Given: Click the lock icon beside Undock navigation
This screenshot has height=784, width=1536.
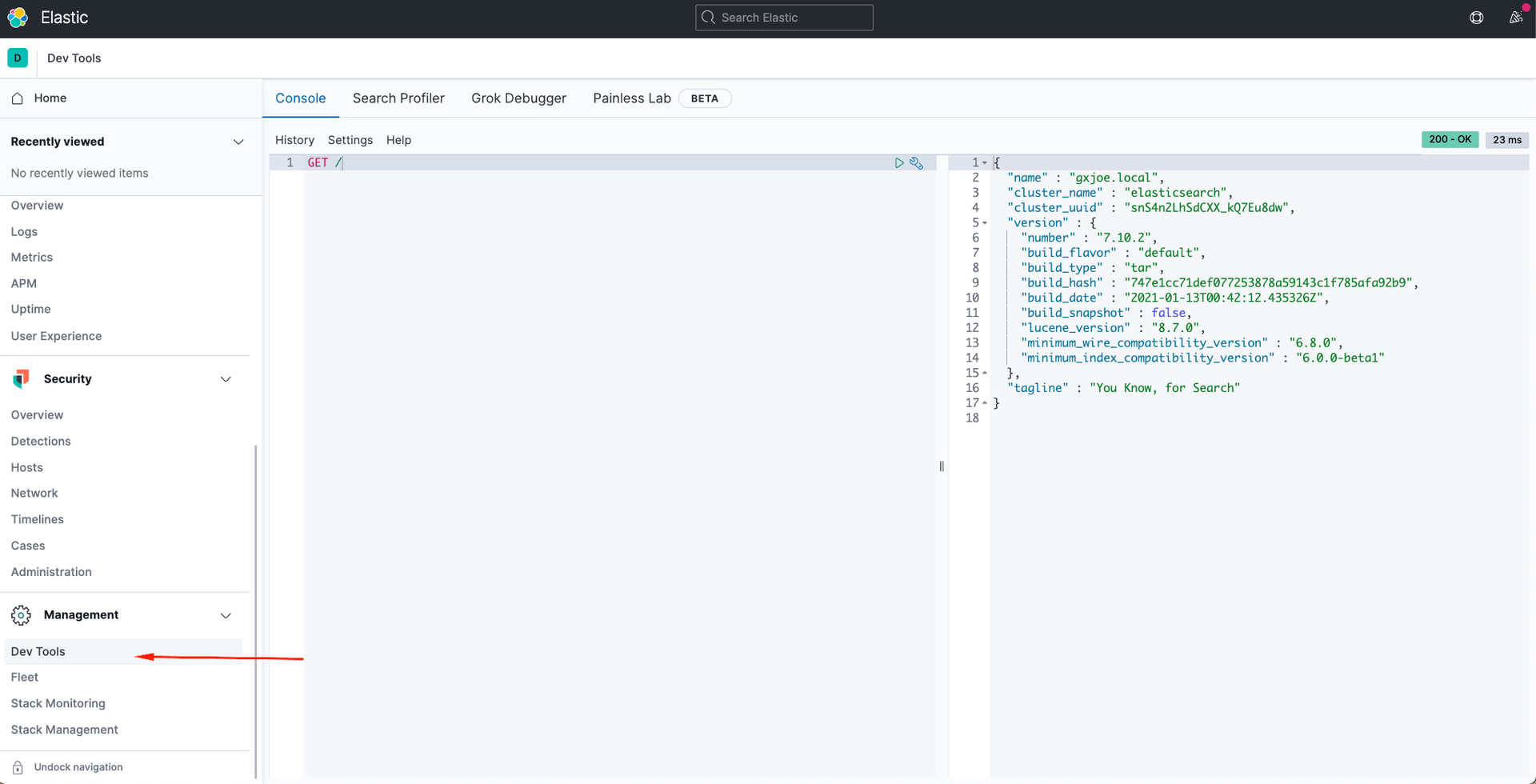Looking at the screenshot, I should click(x=18, y=767).
